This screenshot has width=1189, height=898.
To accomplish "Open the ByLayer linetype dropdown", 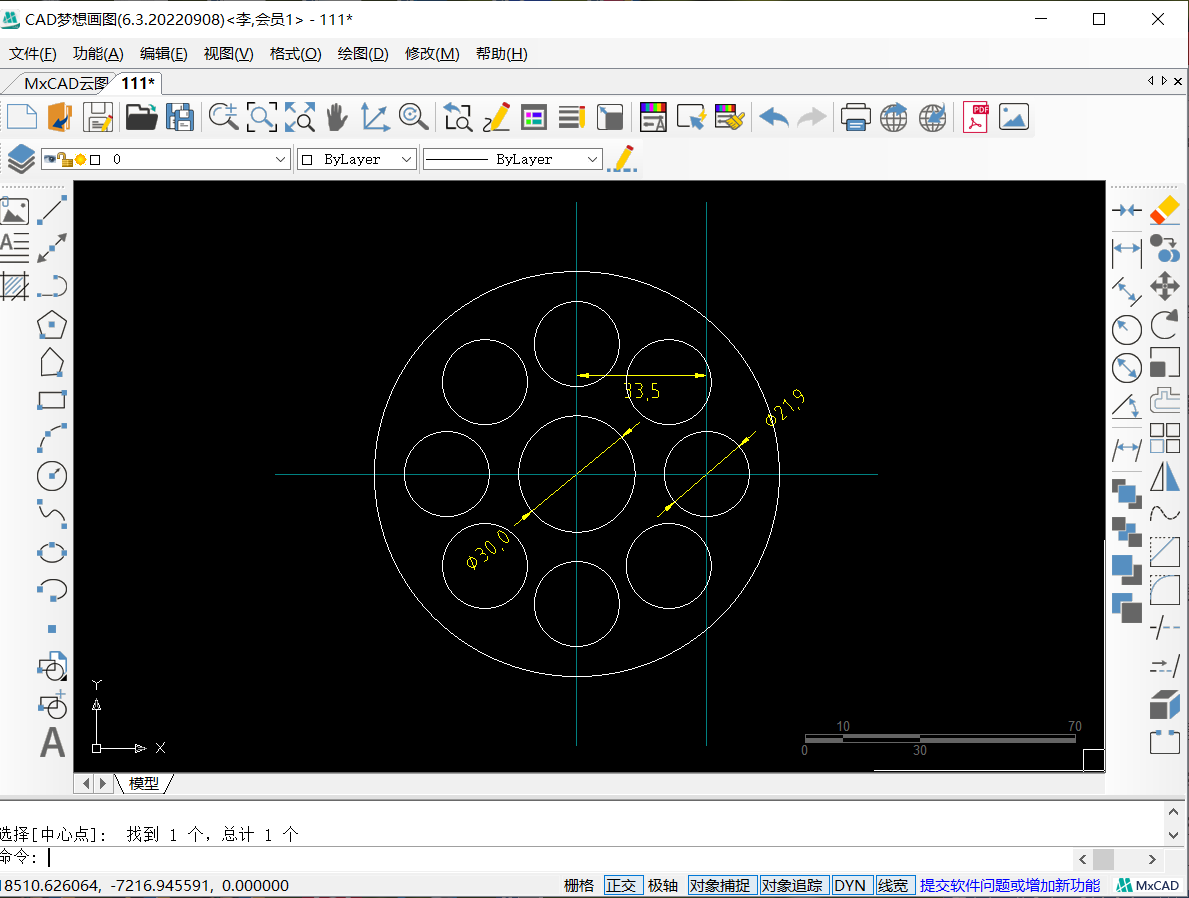I will 513,159.
